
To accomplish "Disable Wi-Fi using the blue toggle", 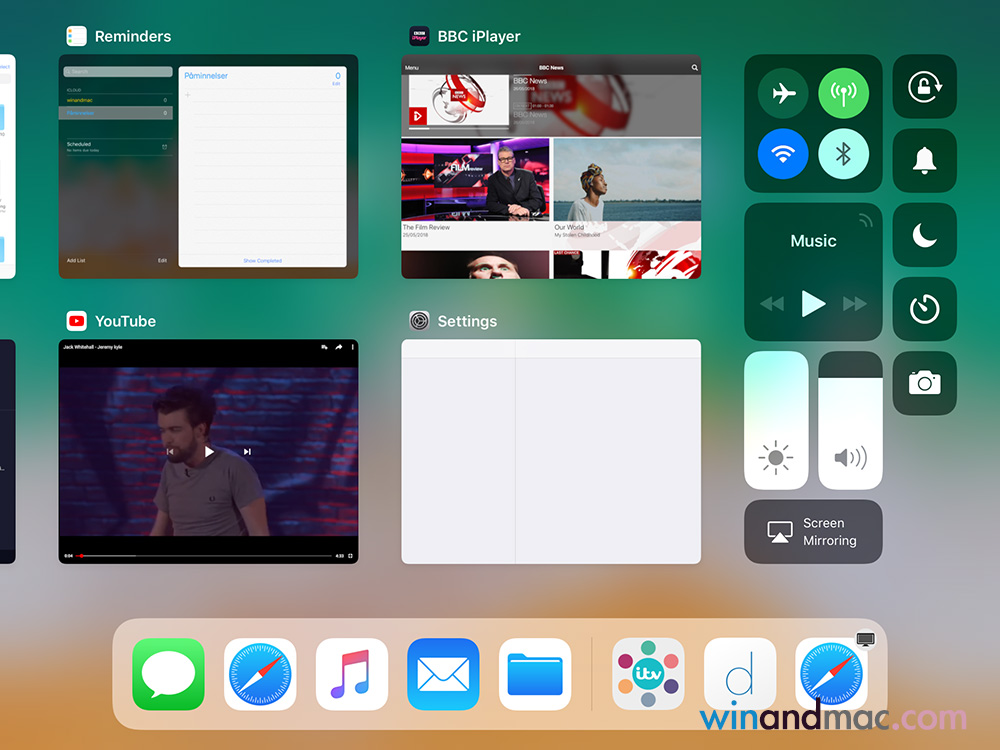I will 783,154.
